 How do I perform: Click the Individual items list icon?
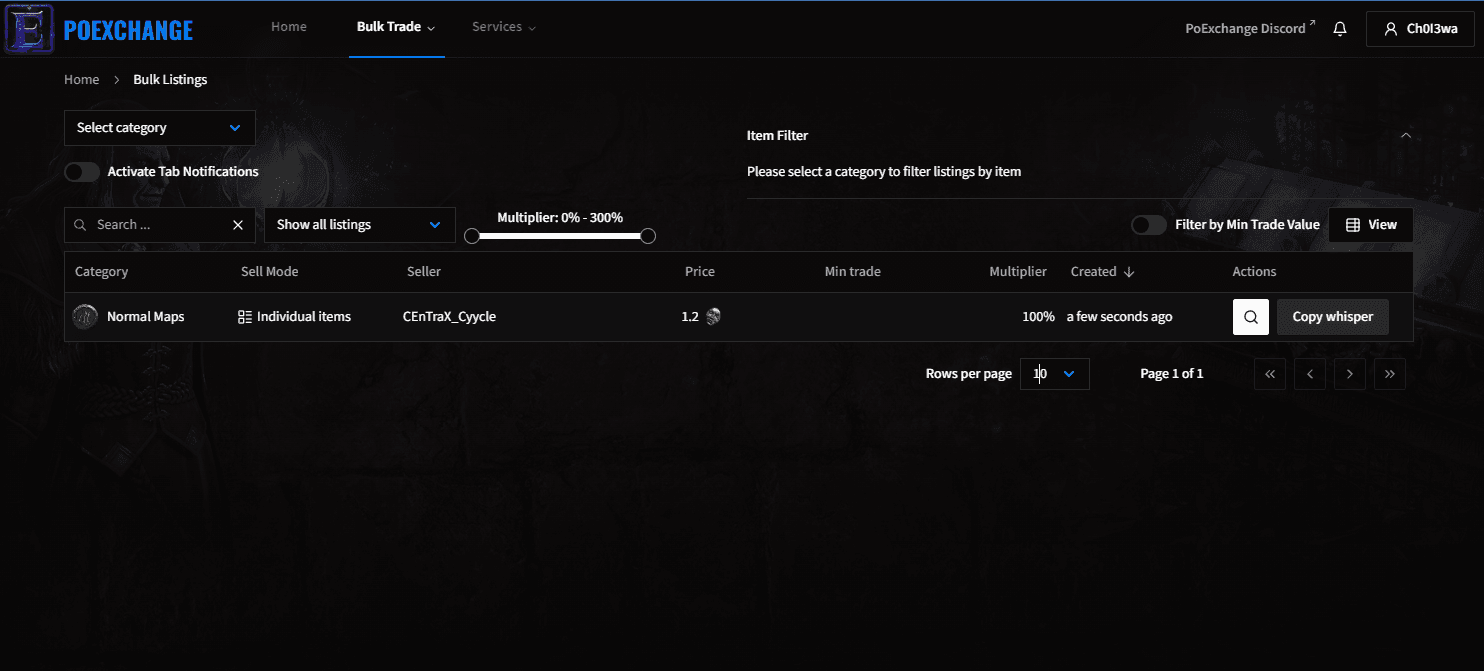(245, 317)
